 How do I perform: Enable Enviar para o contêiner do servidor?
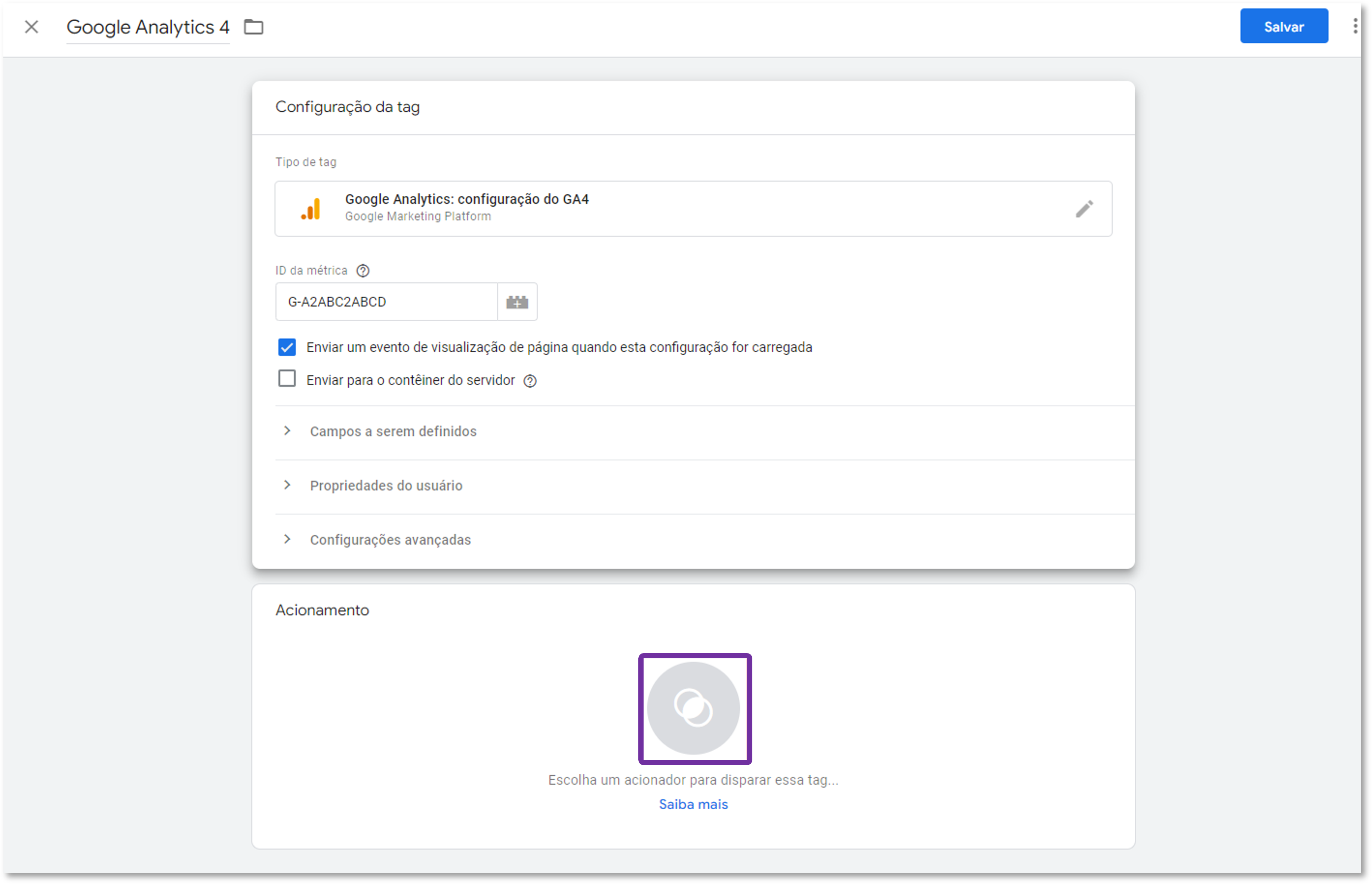coord(287,379)
